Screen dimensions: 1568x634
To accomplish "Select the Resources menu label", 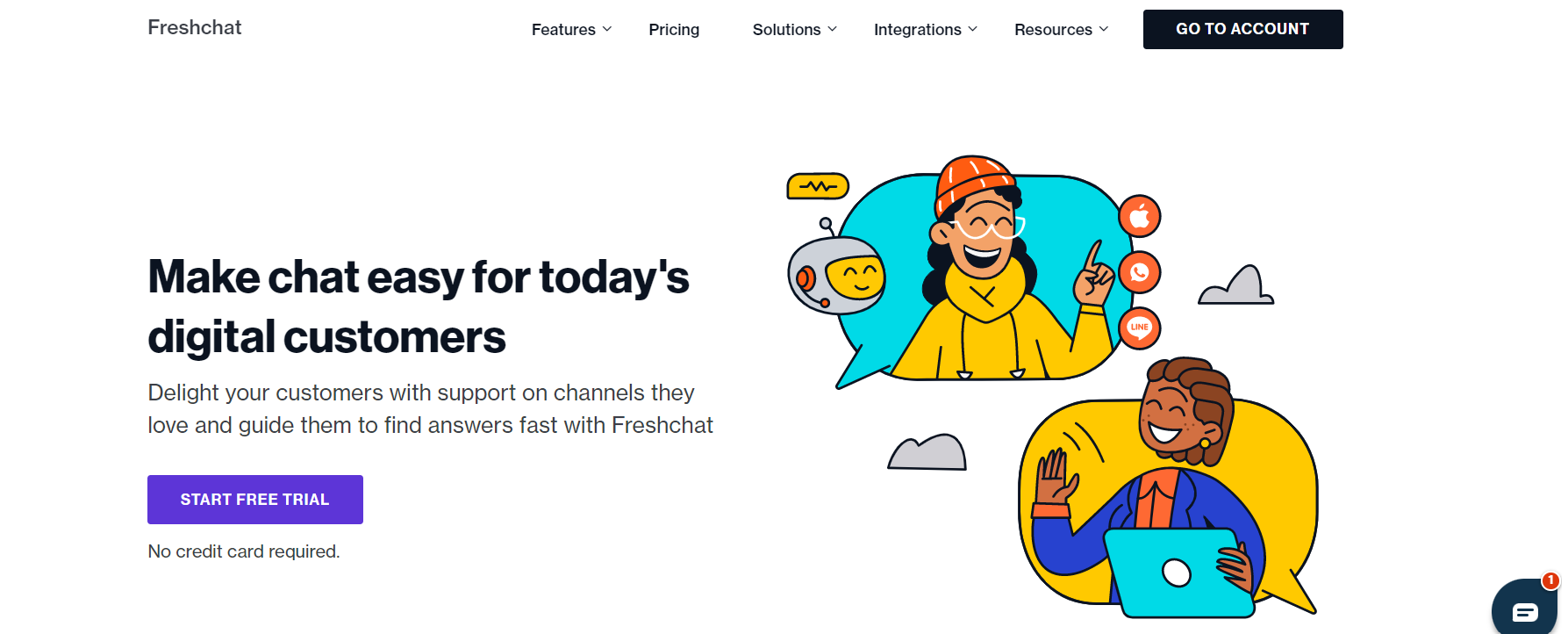I will [x=1053, y=29].
